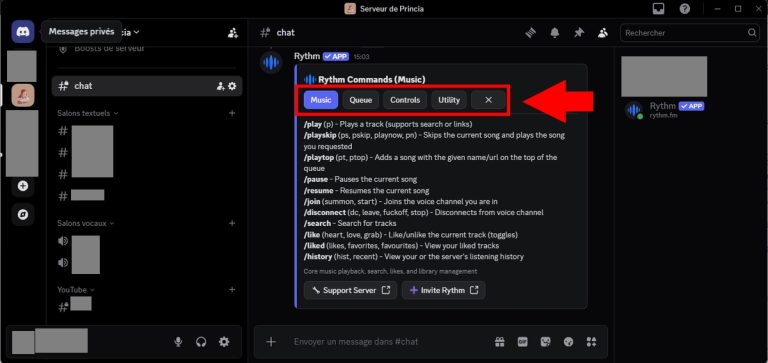Image resolution: width=768 pixels, height=363 pixels.
Task: Open the emoji picker
Action: click(568, 341)
